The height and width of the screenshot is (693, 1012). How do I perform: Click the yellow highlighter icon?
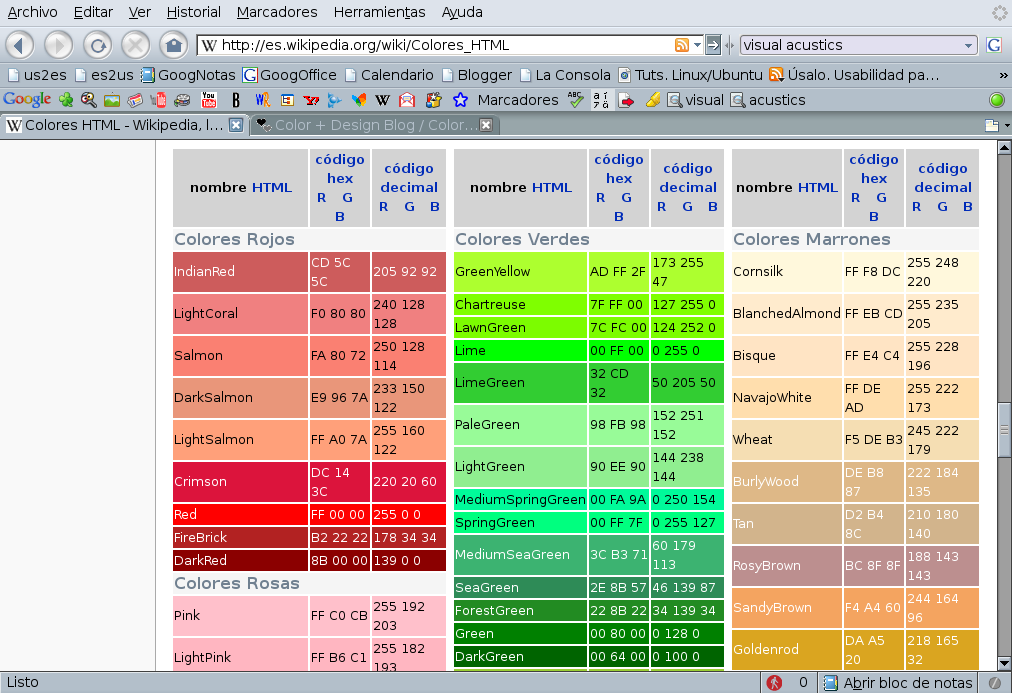click(653, 100)
